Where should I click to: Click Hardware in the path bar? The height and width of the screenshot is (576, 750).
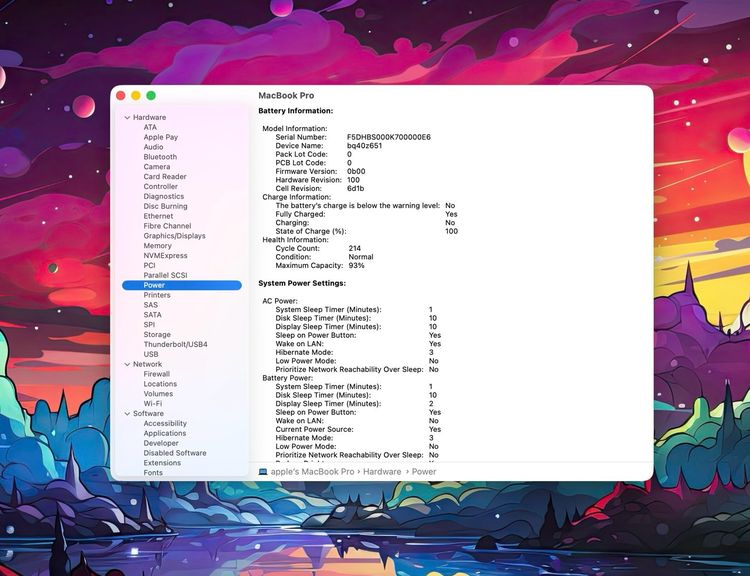coord(382,472)
